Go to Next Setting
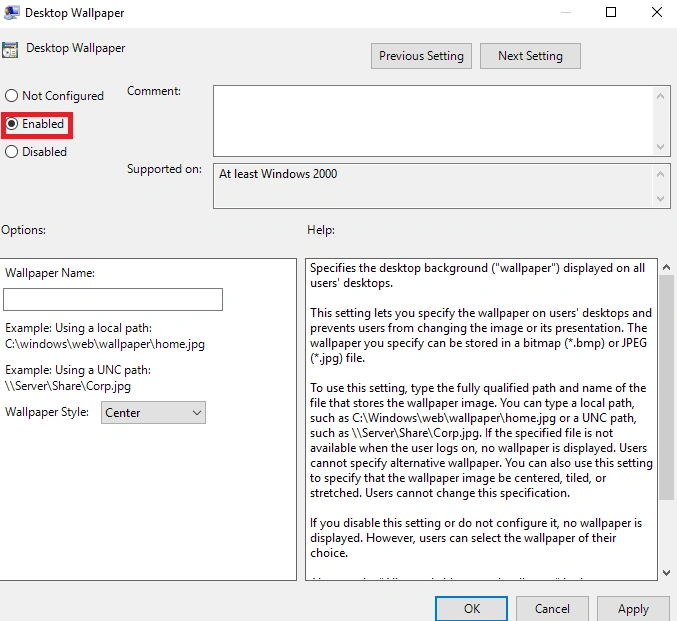The image size is (677, 621). click(530, 56)
